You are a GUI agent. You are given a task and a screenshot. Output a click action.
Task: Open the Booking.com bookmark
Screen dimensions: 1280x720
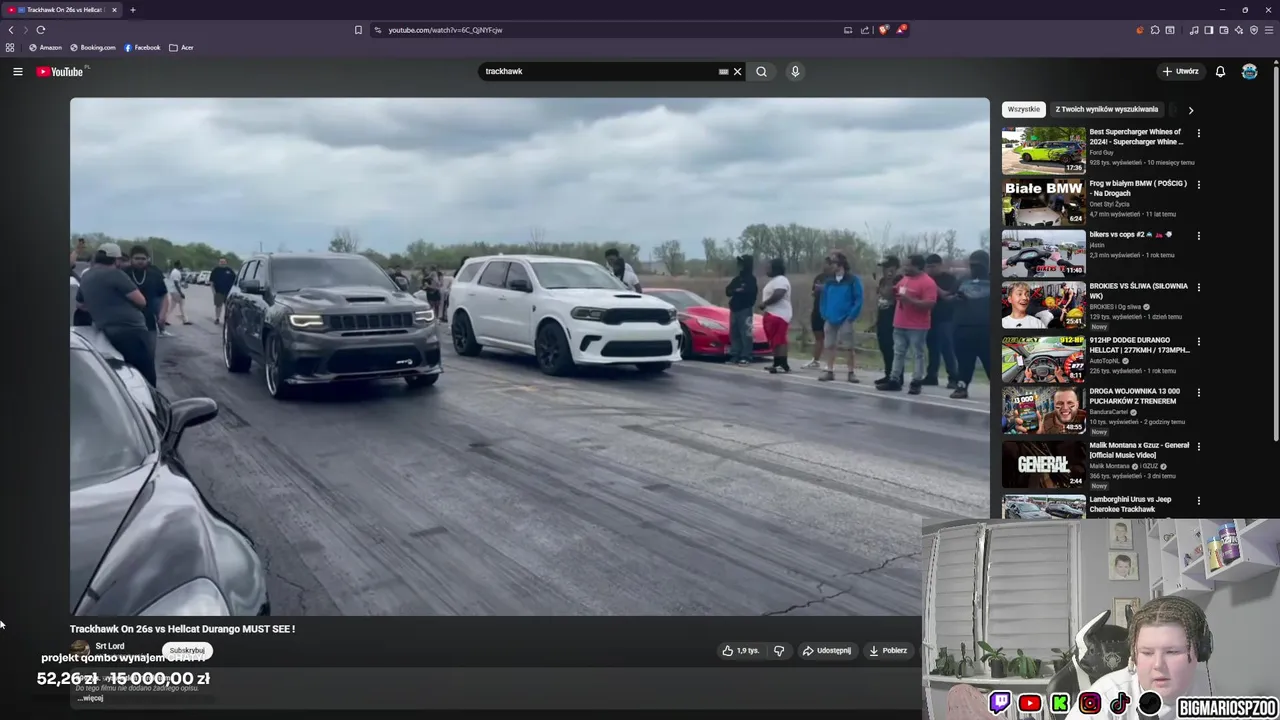(x=92, y=47)
